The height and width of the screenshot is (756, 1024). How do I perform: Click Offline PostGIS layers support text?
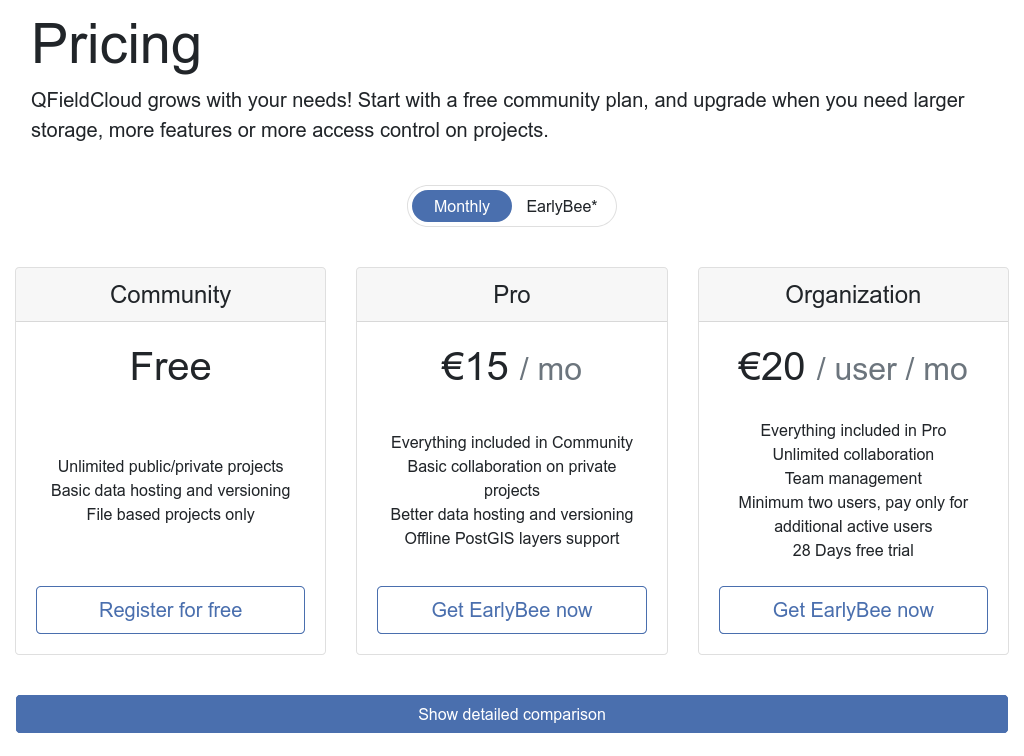pos(512,539)
